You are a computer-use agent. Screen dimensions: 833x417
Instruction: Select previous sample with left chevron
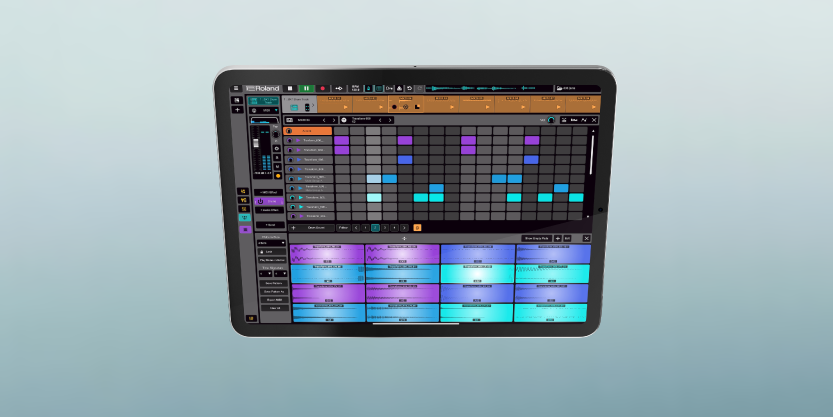[380, 120]
